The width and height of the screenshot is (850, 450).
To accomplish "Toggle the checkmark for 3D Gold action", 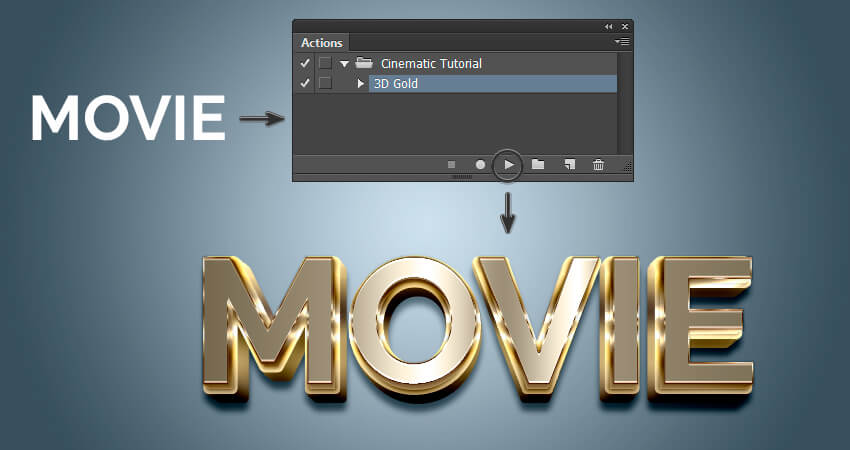I will [305, 83].
